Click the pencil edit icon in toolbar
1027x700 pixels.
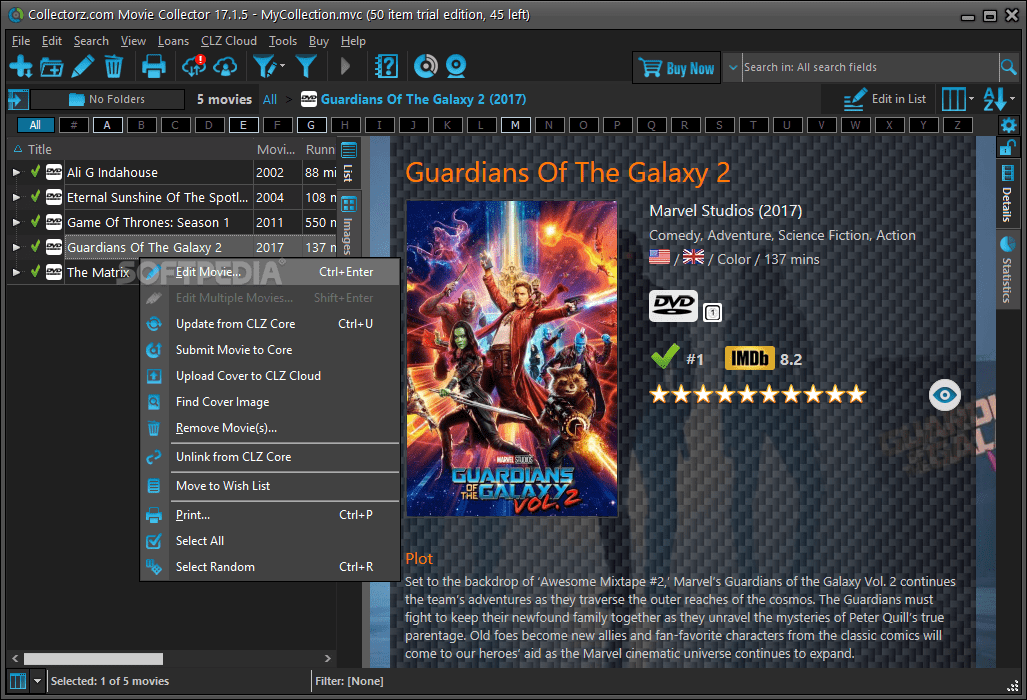click(x=83, y=67)
